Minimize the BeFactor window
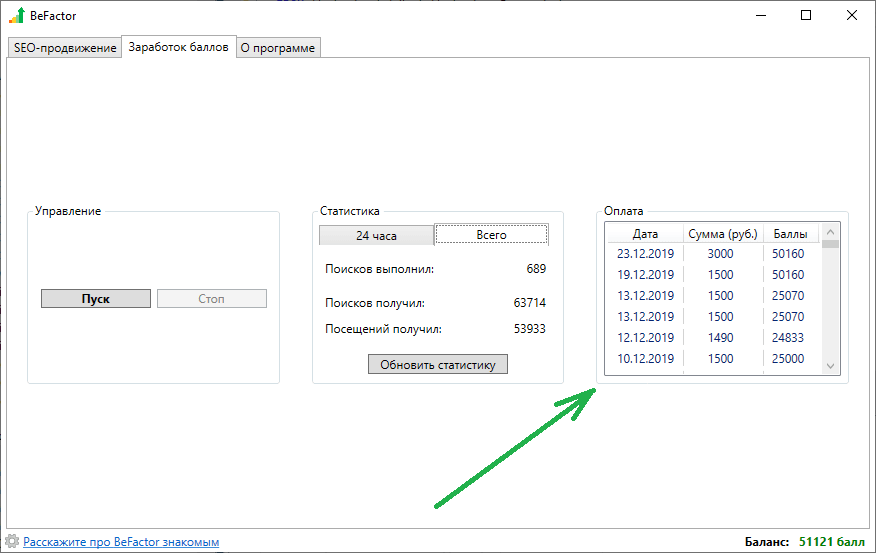 [x=760, y=15]
